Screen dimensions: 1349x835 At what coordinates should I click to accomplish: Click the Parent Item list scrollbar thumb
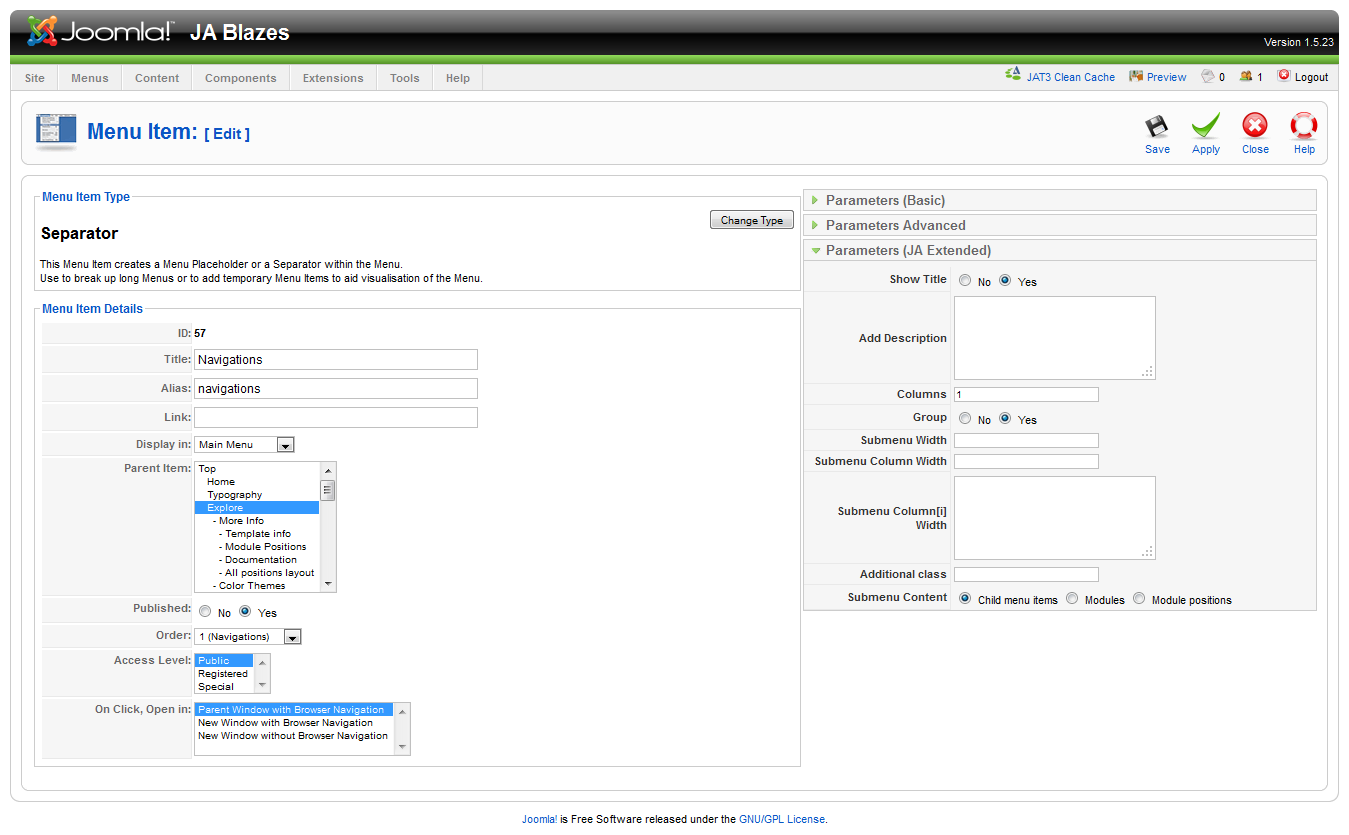(x=328, y=490)
